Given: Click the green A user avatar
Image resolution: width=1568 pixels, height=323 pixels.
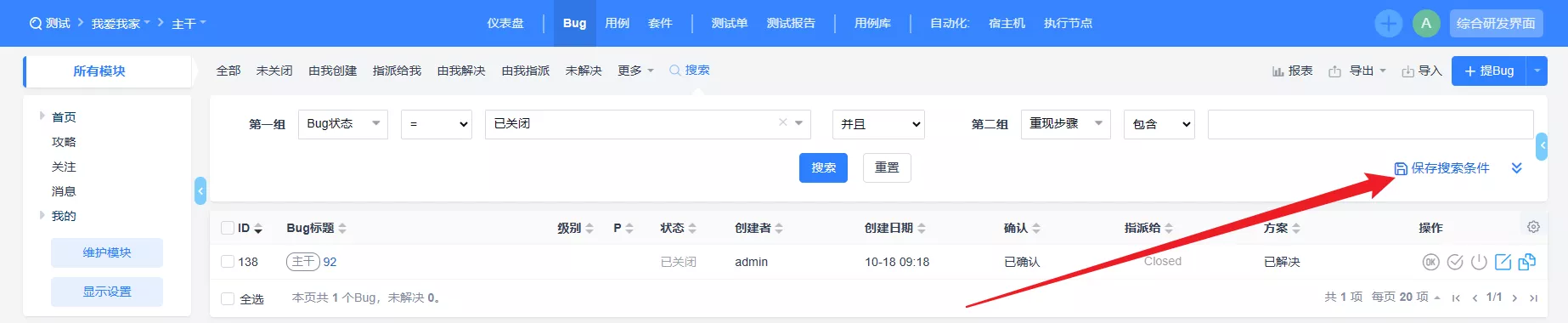Looking at the screenshot, I should point(1426,24).
